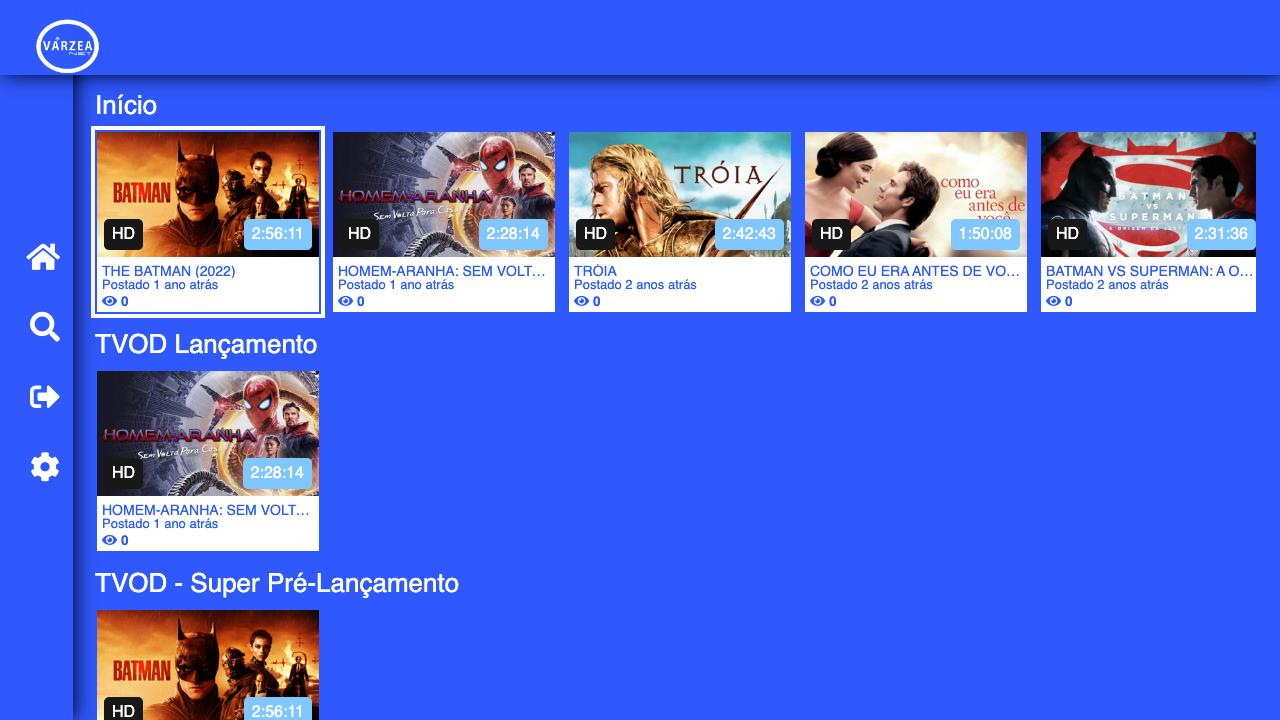Click views eye icon under Início Homem-Aranha card
The height and width of the screenshot is (720, 1280).
345,301
